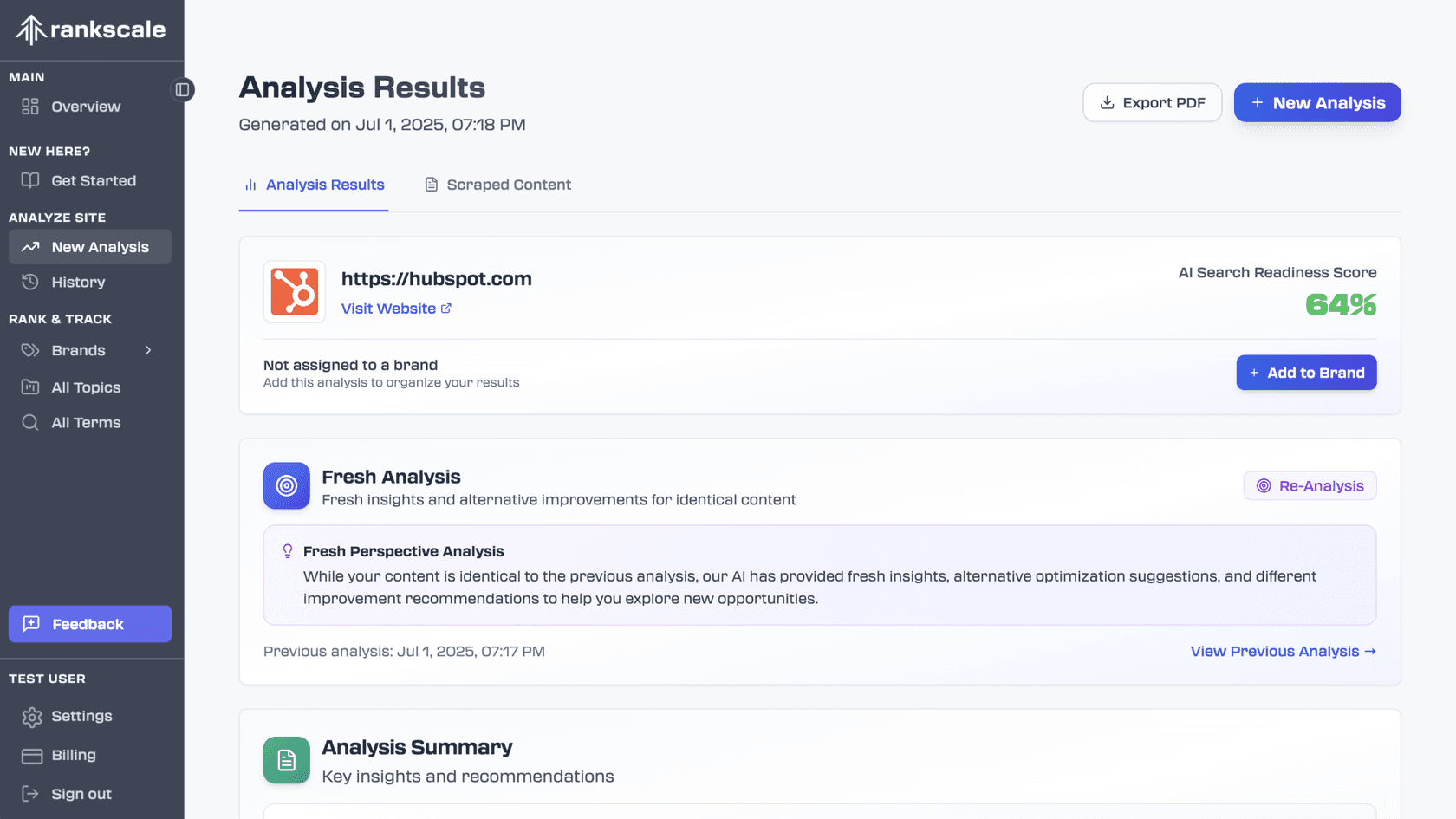Toggle the sidebar collapse control

183,89
